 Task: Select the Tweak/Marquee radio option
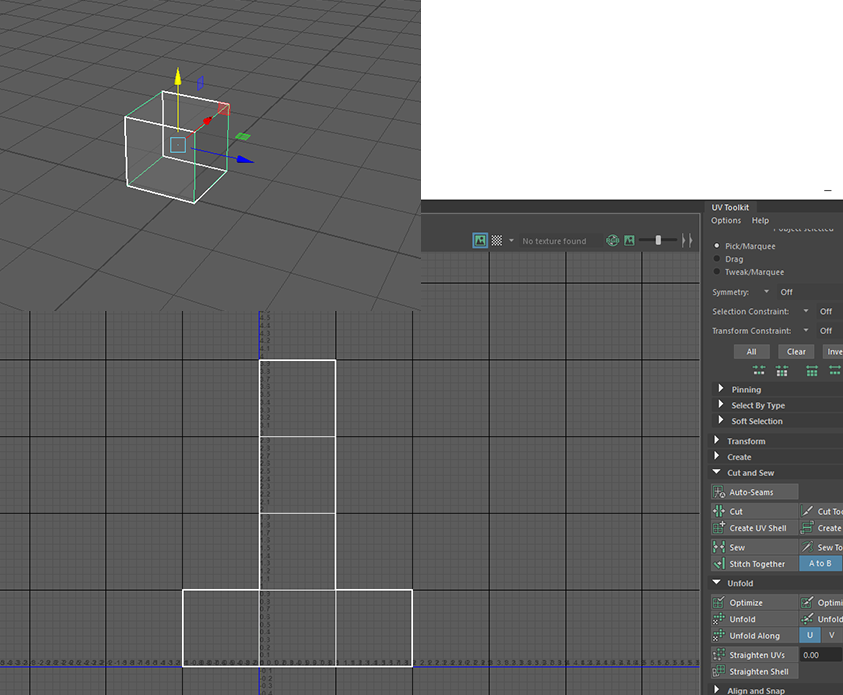pos(717,271)
